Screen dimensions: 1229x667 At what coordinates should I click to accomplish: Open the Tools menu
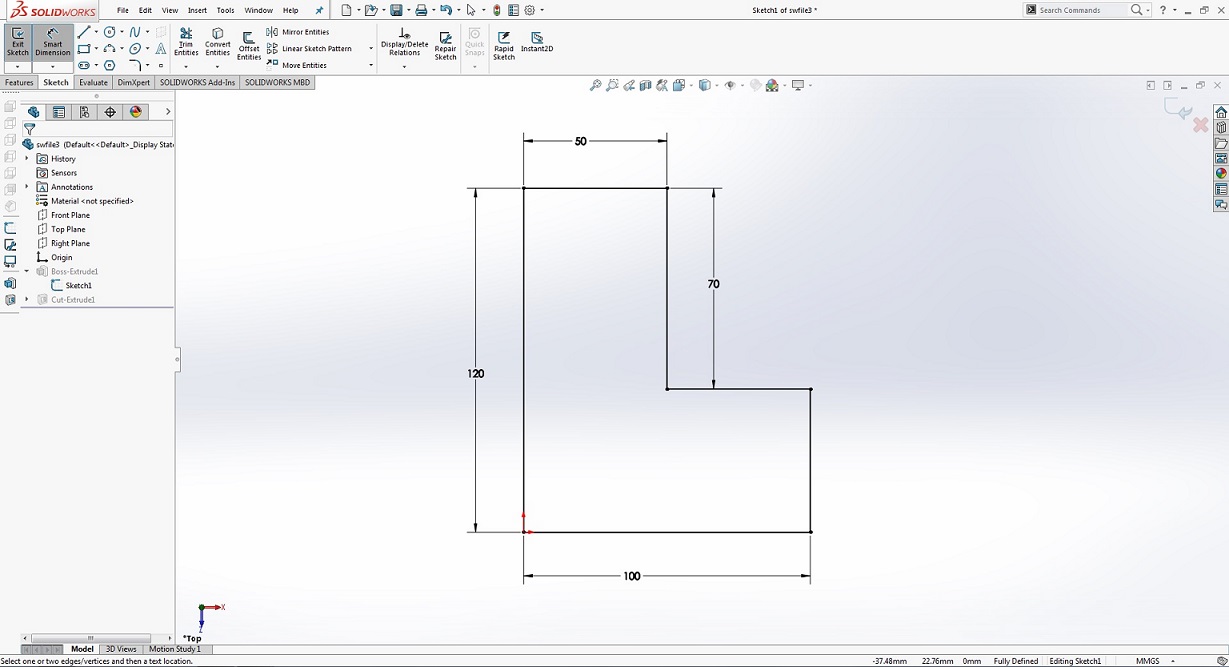click(x=225, y=10)
